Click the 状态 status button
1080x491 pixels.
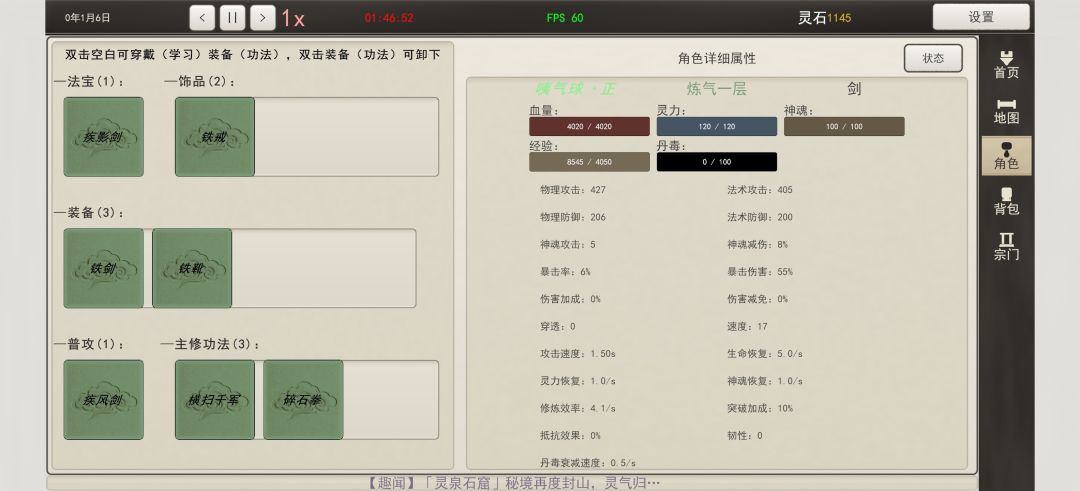pos(933,58)
